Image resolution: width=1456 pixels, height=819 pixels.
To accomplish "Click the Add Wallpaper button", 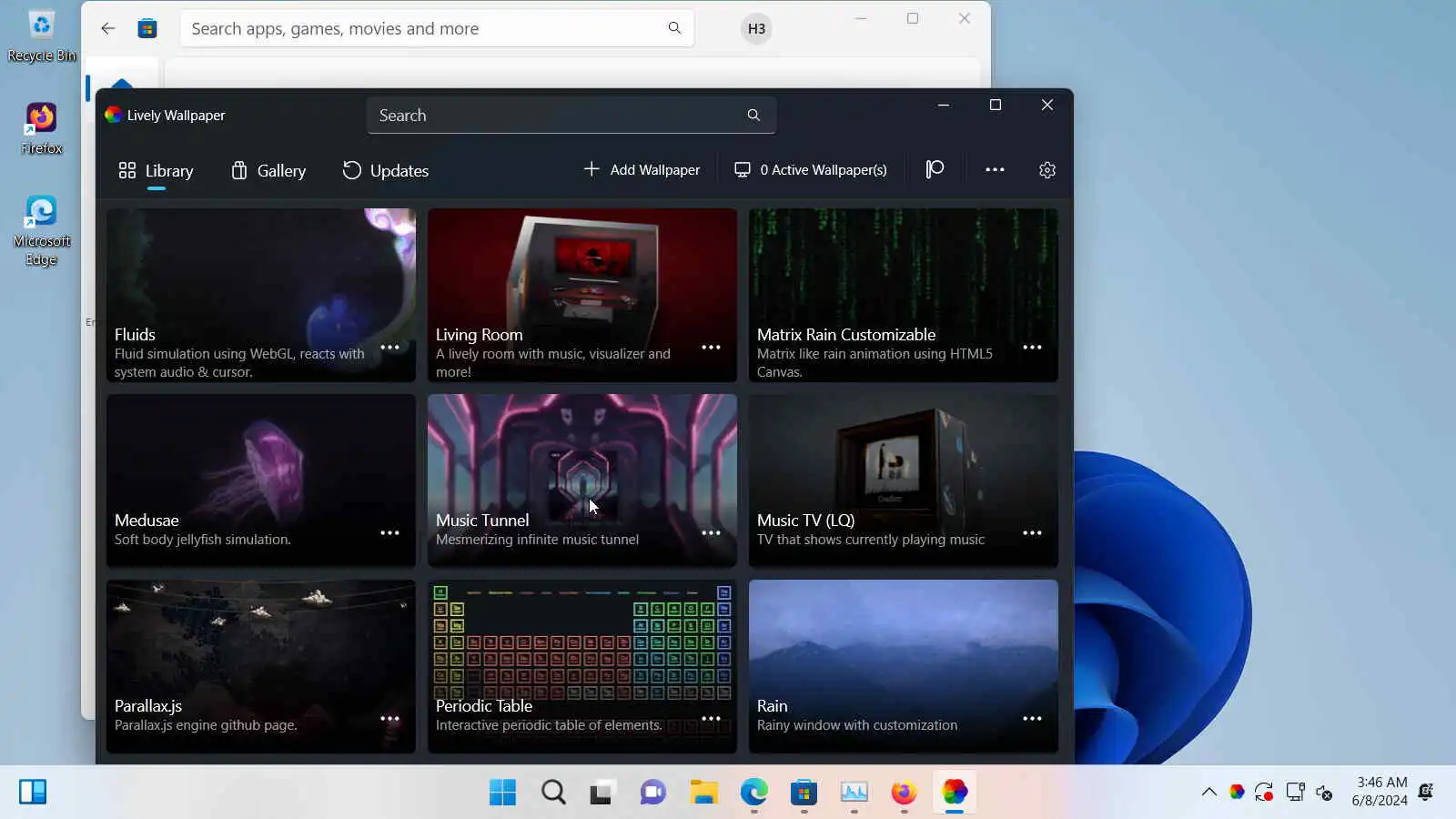I will tap(642, 169).
